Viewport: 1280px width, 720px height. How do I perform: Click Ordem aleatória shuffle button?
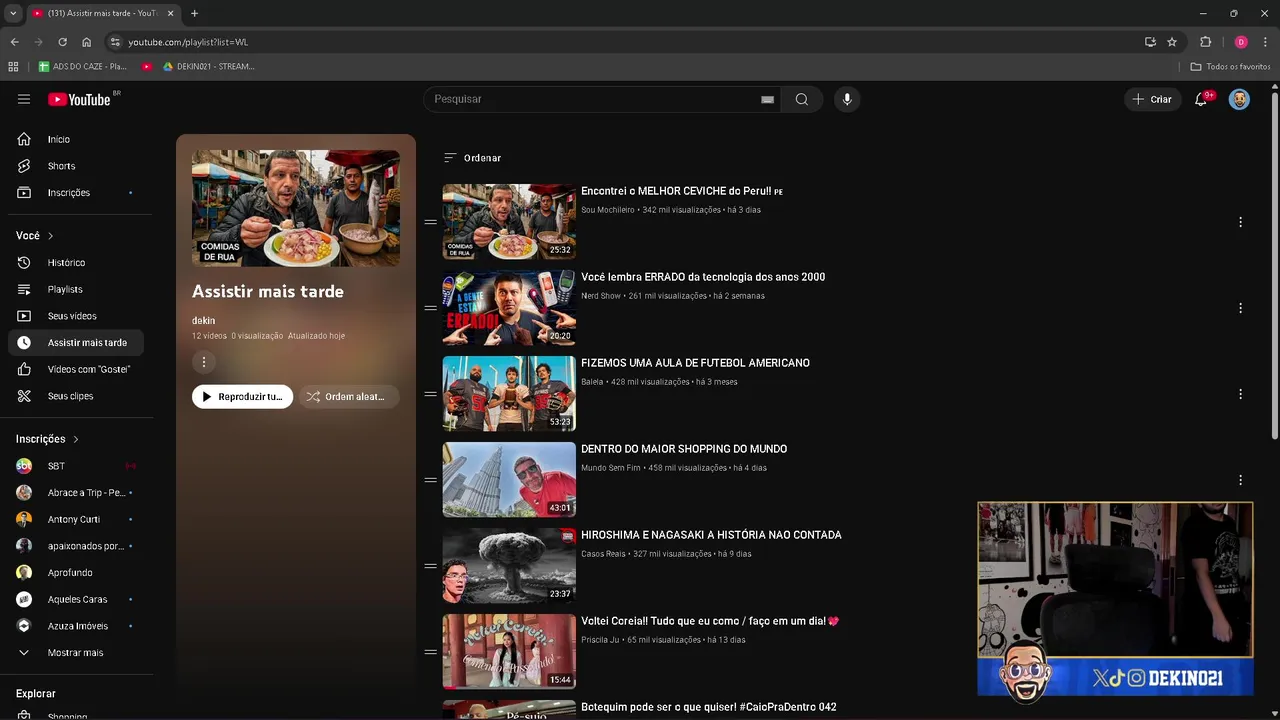349,397
